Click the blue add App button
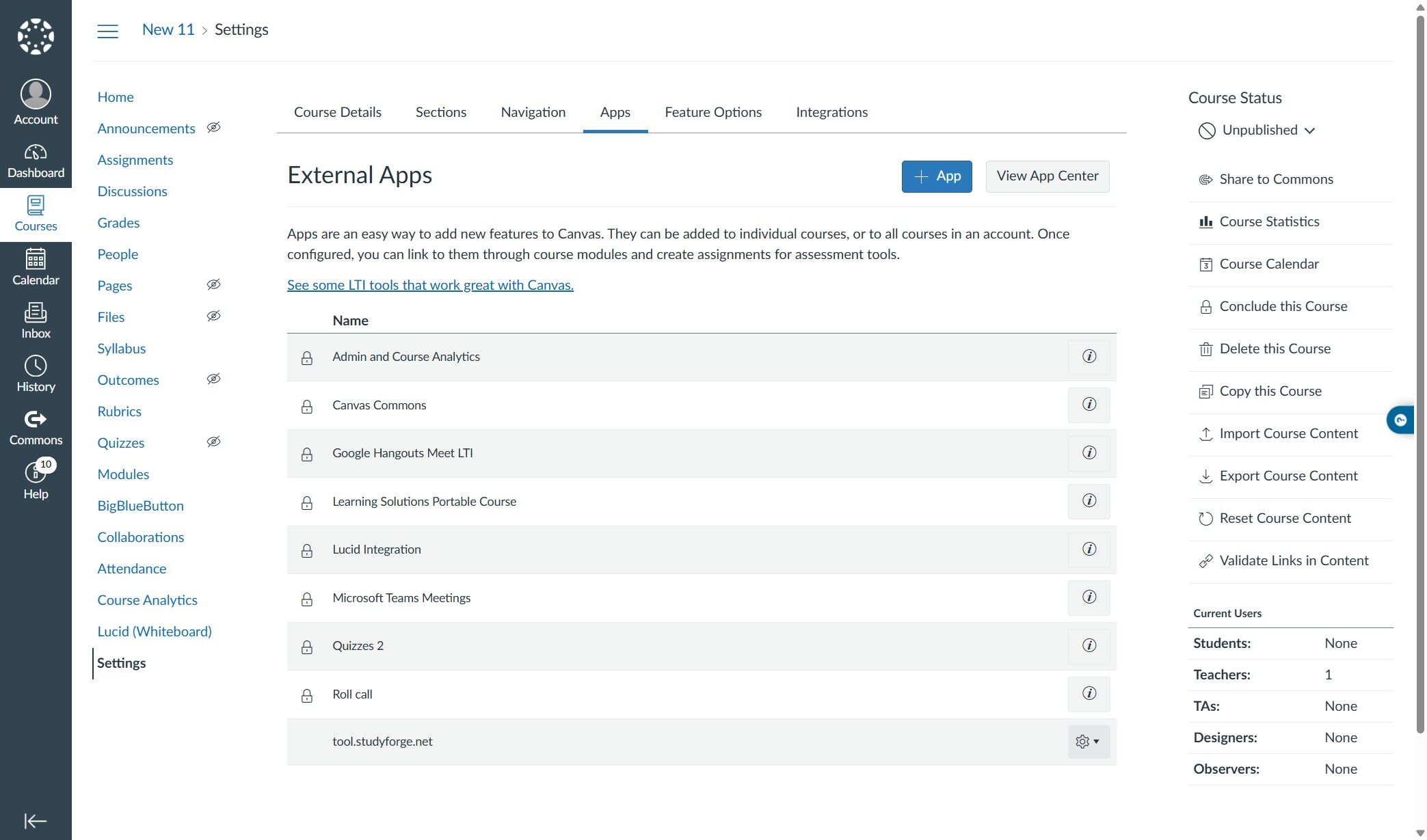The image size is (1427, 840). click(936, 176)
